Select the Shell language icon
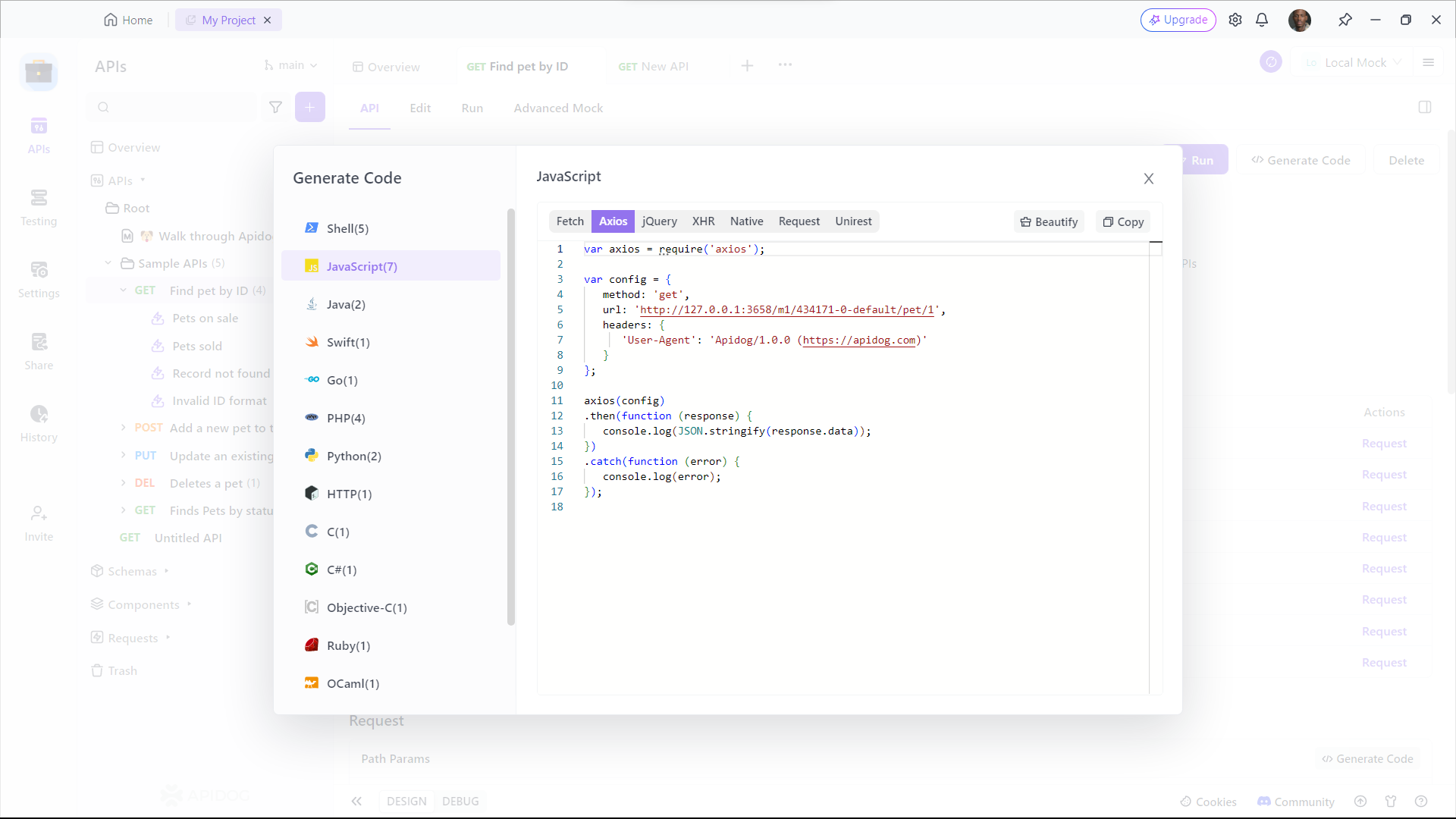This screenshot has height=819, width=1456. tap(312, 228)
